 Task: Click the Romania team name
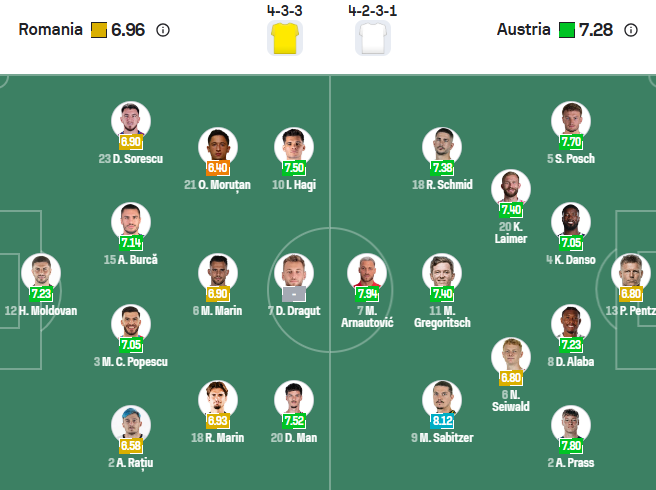click(x=51, y=30)
